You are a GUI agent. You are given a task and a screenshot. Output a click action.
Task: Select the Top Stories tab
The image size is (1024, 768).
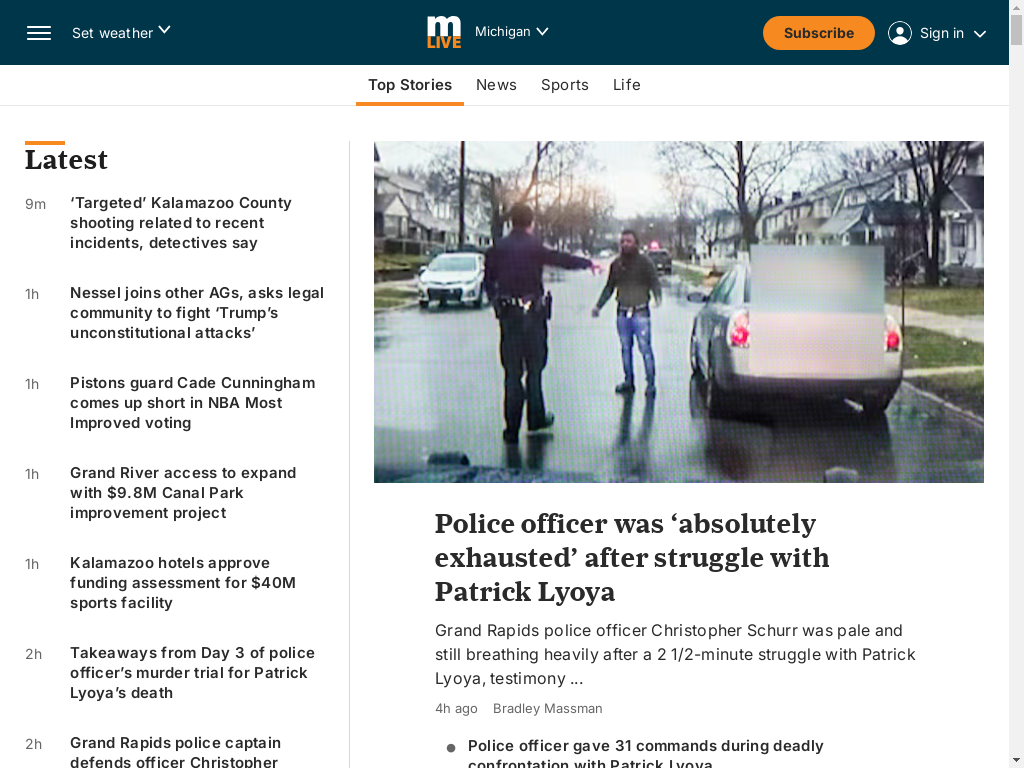click(409, 85)
